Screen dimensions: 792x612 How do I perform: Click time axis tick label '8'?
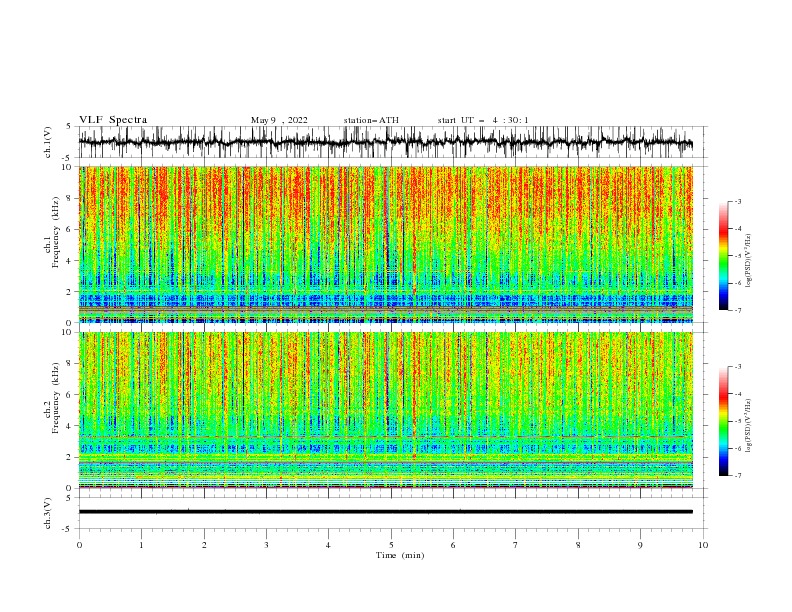pyautogui.click(x=578, y=545)
